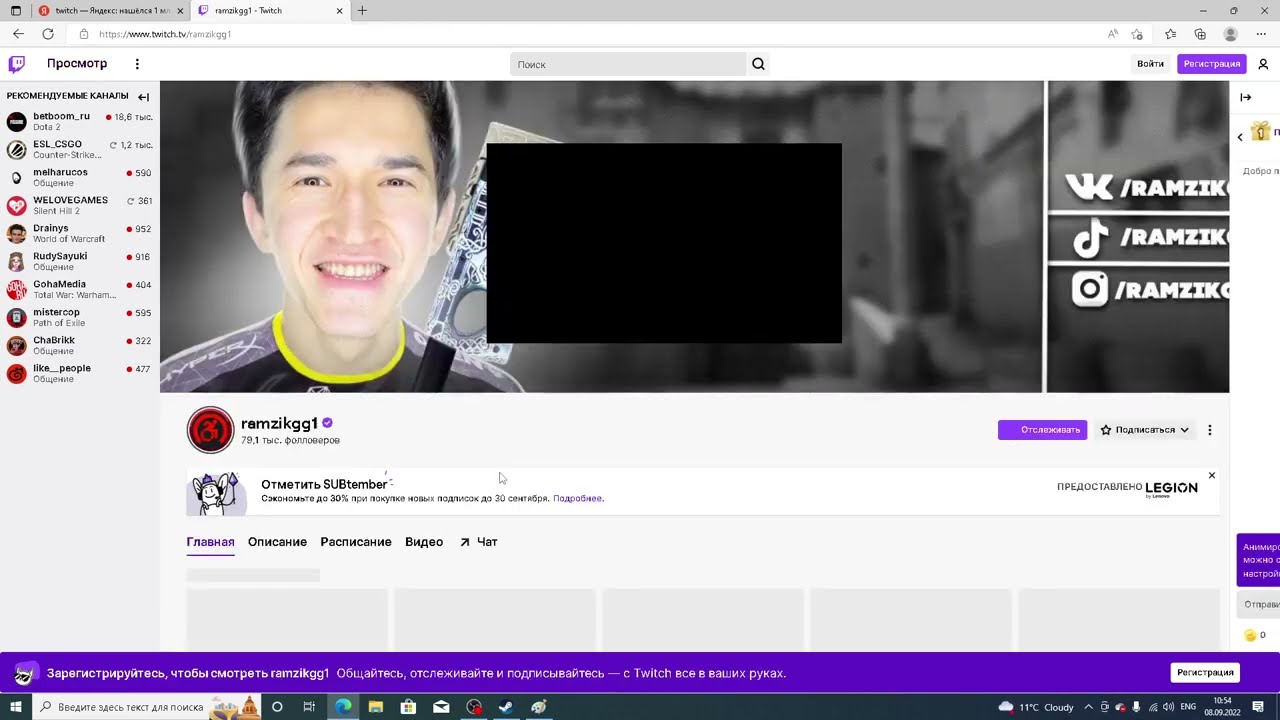Image resolution: width=1280 pixels, height=720 pixels.
Task: Click the Войти login button
Action: 1150,64
